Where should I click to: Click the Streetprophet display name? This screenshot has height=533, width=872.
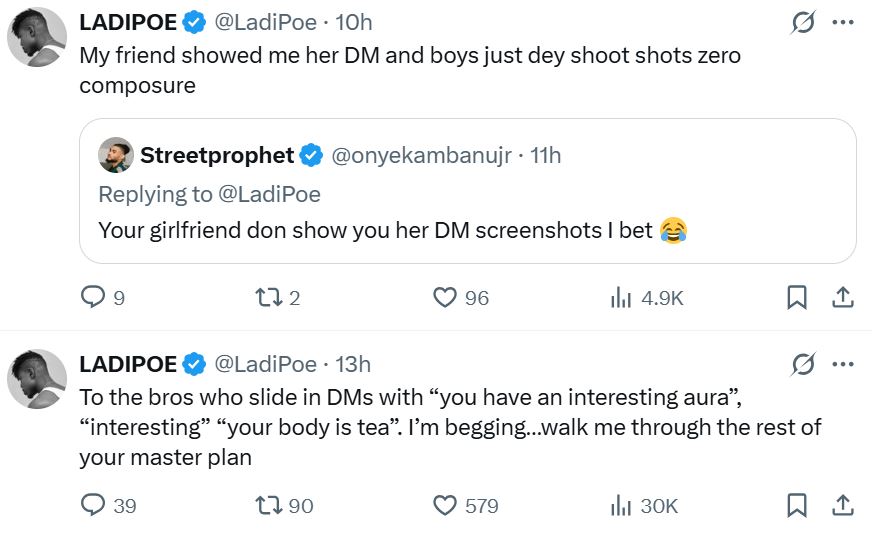pyautogui.click(x=217, y=155)
